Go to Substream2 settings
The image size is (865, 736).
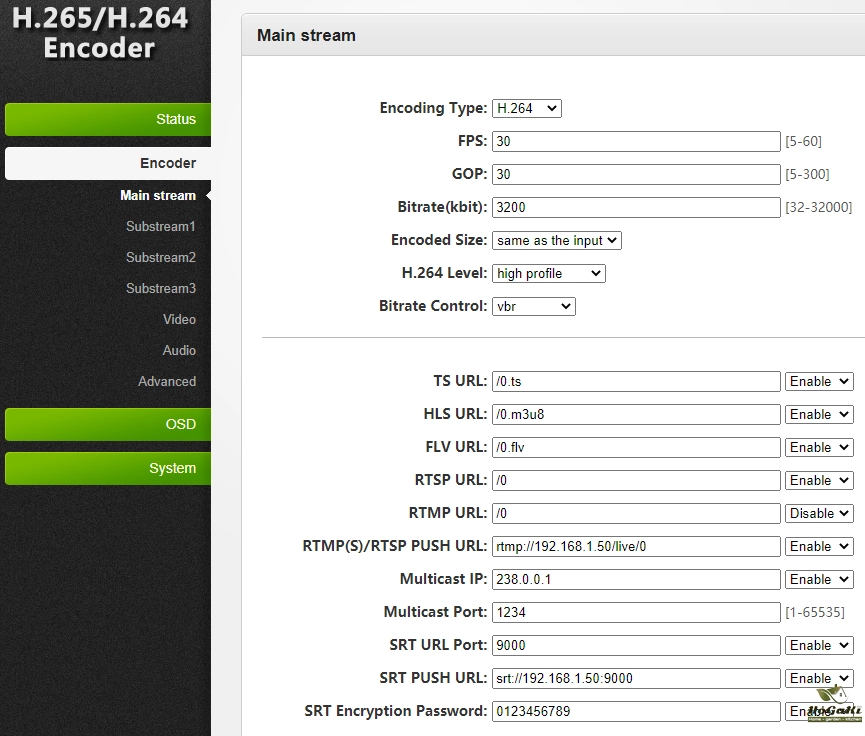160,257
